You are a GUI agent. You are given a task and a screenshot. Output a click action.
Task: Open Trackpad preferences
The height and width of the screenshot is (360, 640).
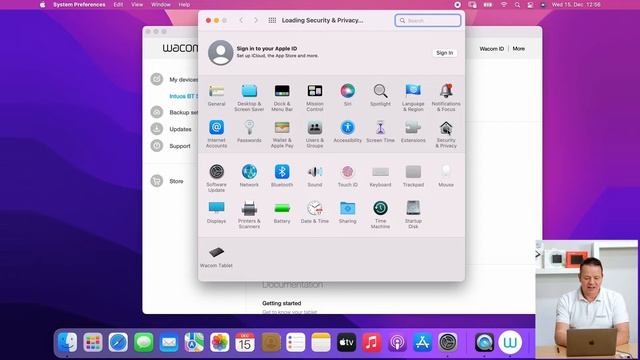[413, 176]
